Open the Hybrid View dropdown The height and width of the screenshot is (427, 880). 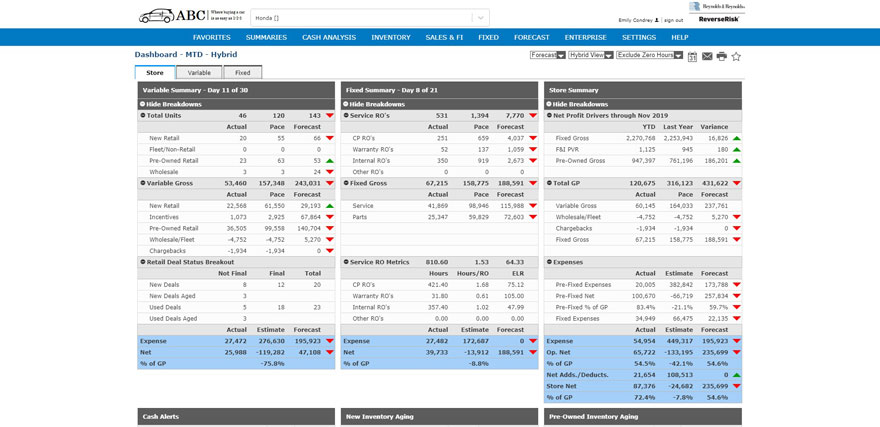[590, 55]
